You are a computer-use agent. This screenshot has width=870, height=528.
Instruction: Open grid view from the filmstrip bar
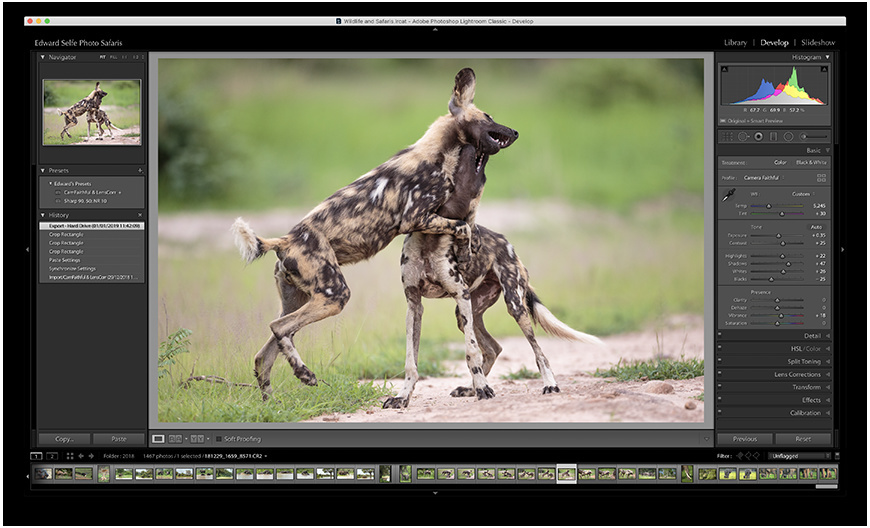tap(69, 456)
